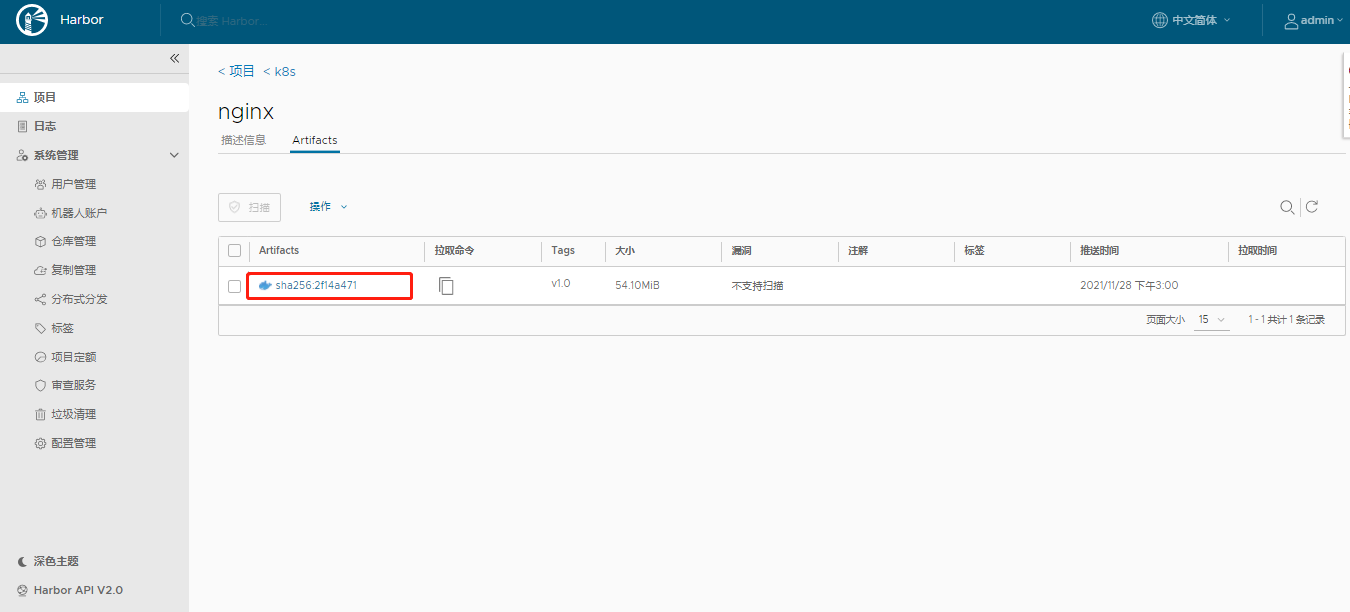1350x612 pixels.
Task: Open the page size 15 dropdown
Action: 1211,320
